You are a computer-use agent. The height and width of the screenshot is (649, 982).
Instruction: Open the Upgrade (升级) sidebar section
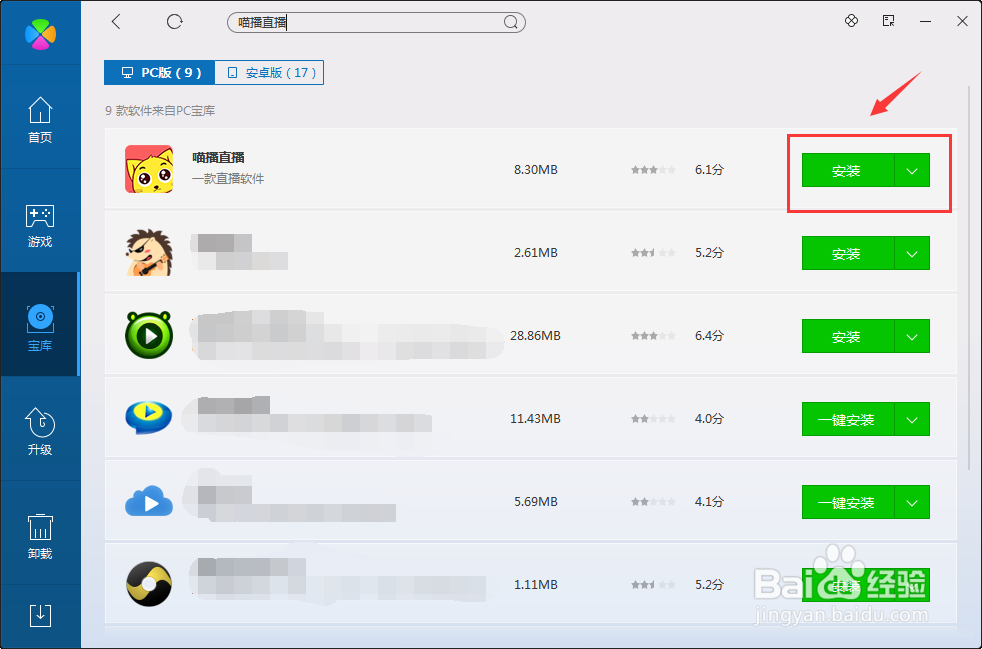tap(40, 428)
